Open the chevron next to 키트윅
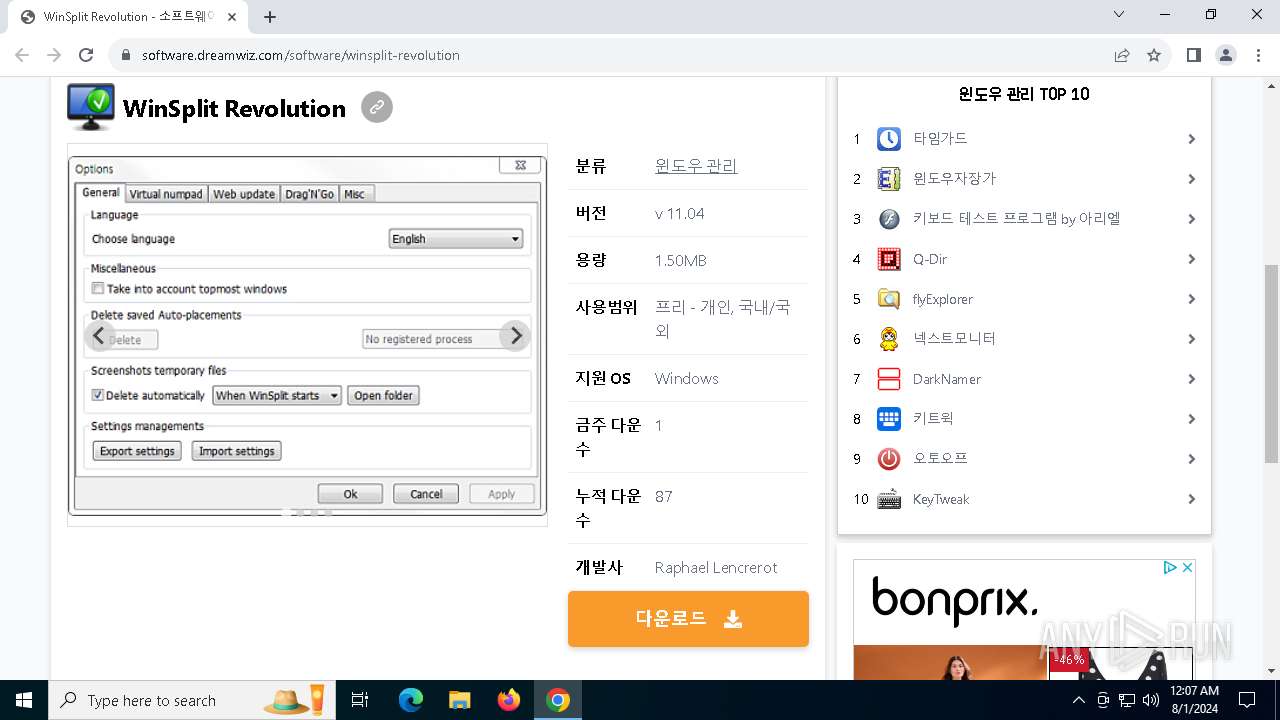 [x=1191, y=419]
